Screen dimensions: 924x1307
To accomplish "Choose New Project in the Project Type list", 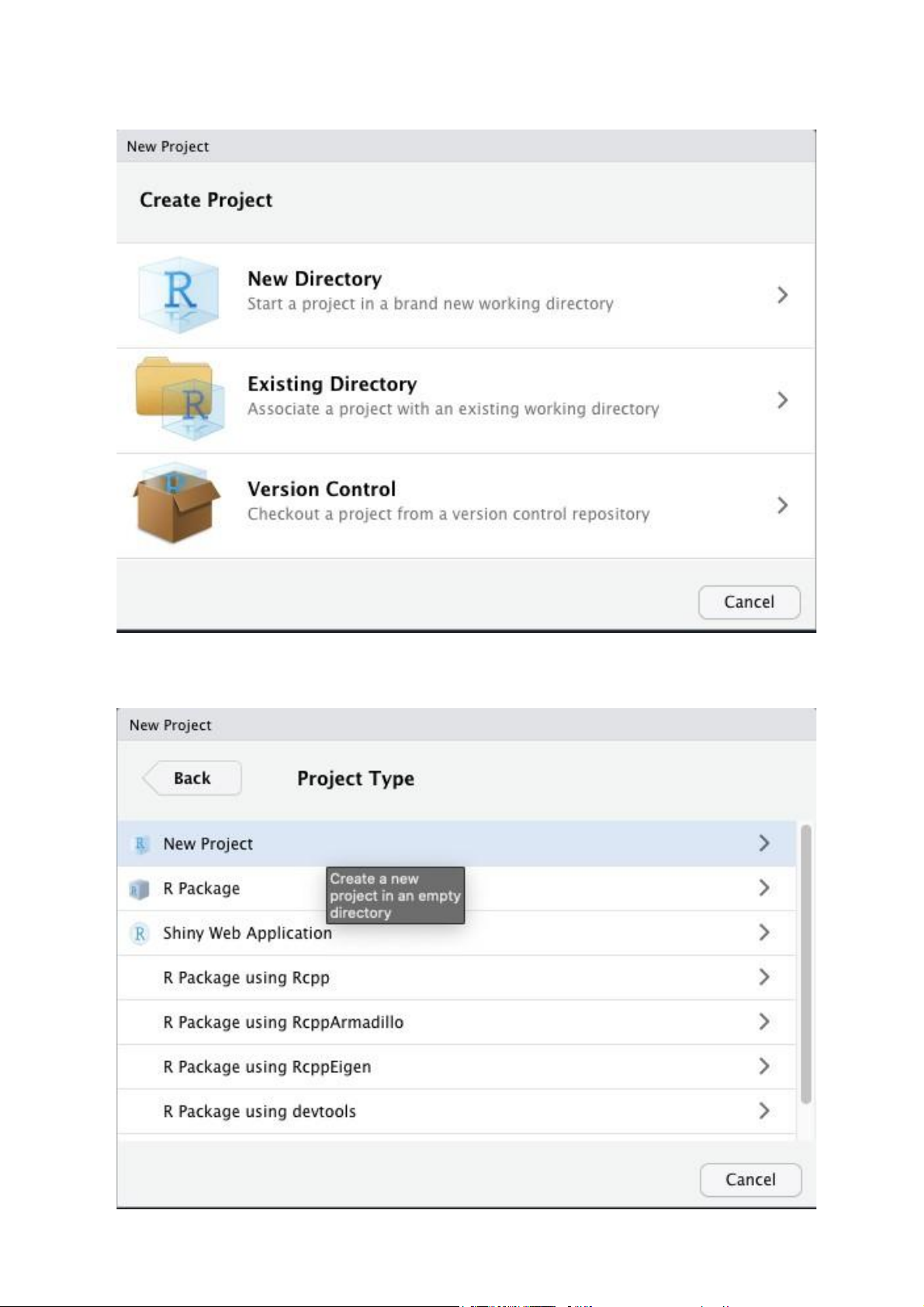I will tap(457, 844).
